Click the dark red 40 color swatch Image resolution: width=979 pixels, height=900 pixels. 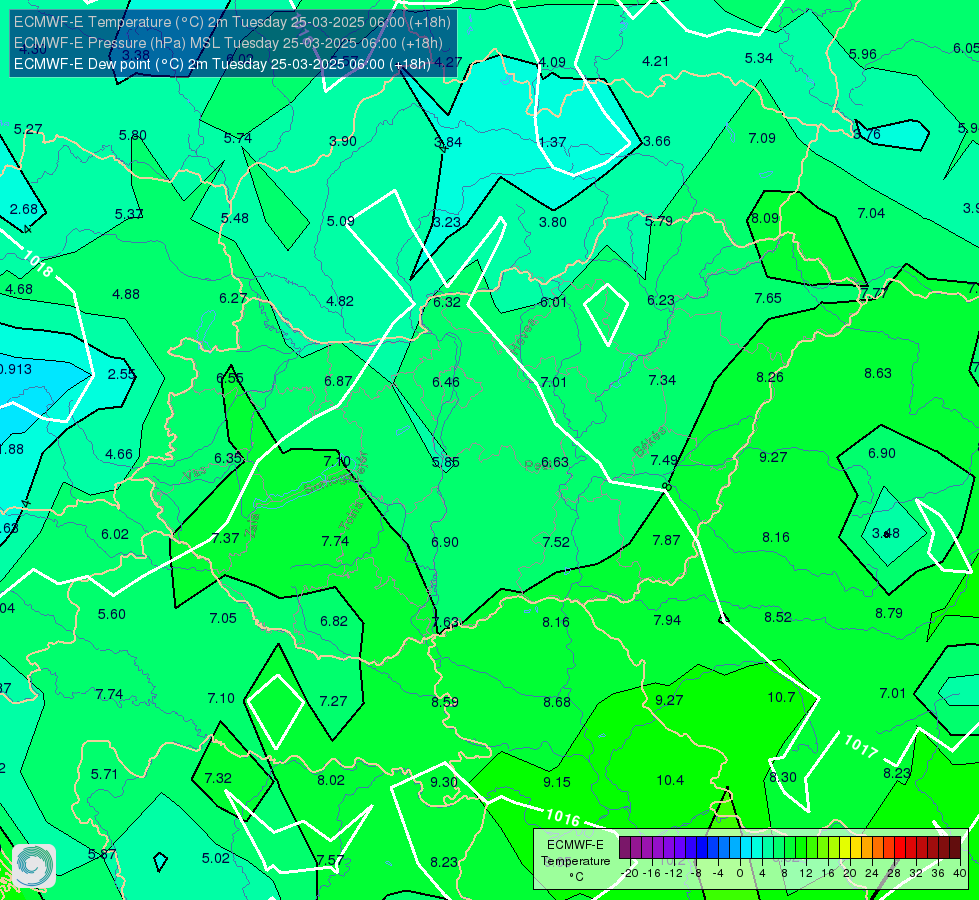point(955,848)
